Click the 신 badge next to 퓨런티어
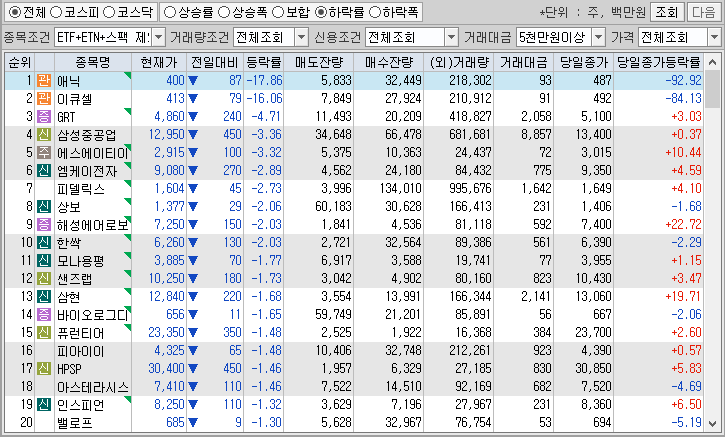The width and height of the screenshot is (725, 437). [44, 332]
